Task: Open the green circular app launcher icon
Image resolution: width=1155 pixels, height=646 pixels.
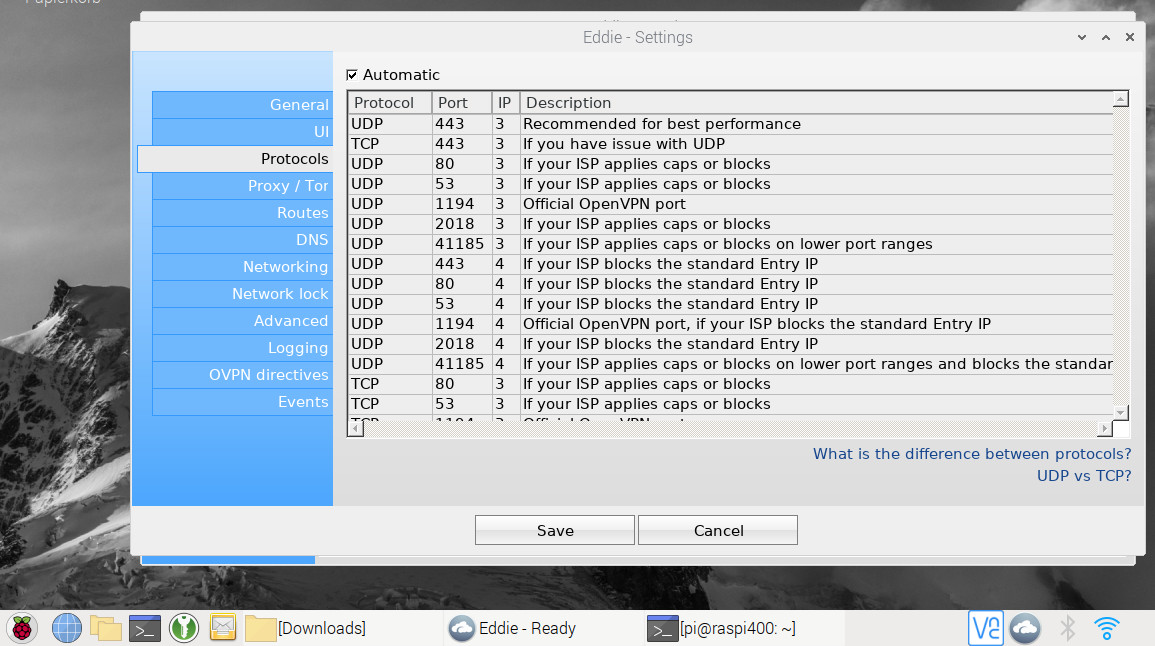Action: [x=183, y=628]
